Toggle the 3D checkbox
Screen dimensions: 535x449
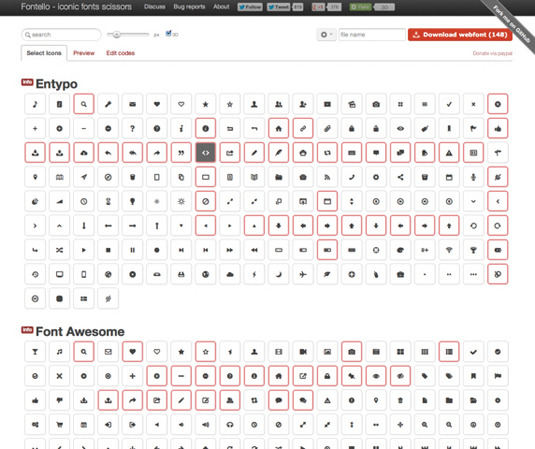click(x=168, y=33)
